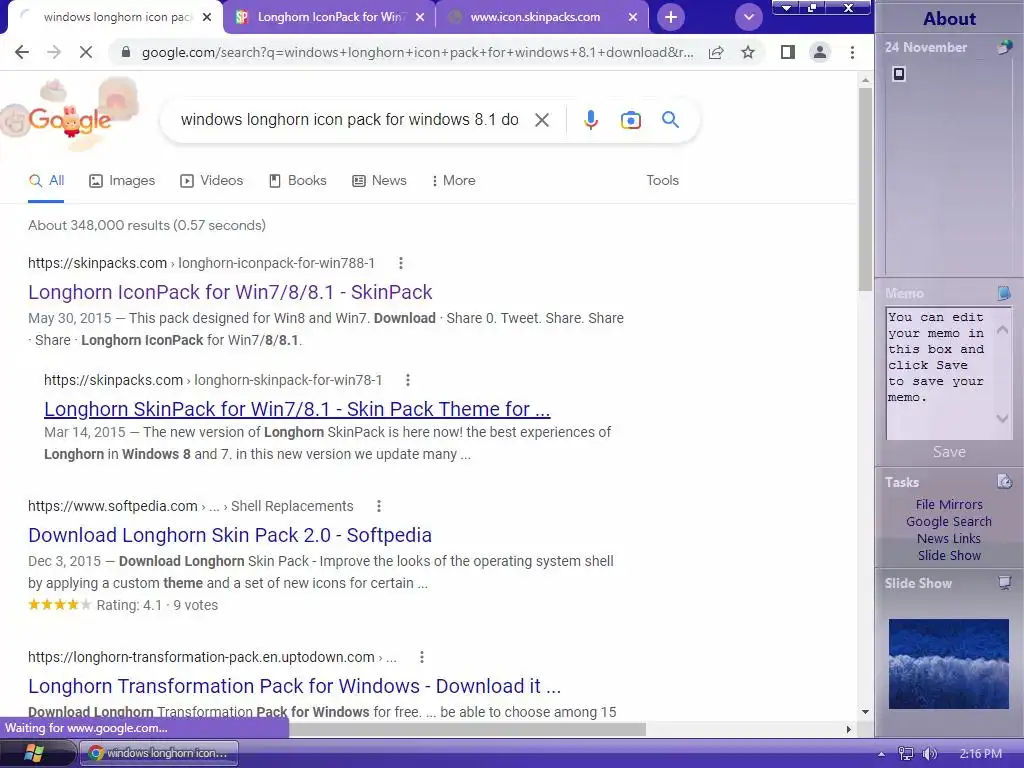Screen dimensions: 1024x768
Task: Click the Memo notepad icon in sidebar
Action: pos(1004,293)
